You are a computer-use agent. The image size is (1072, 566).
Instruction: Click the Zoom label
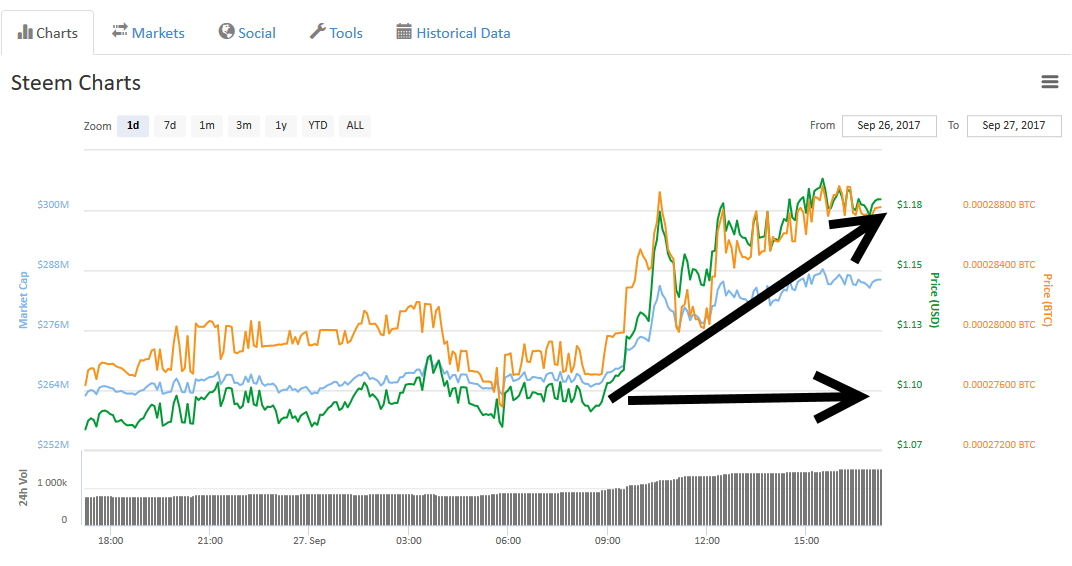tap(98, 126)
